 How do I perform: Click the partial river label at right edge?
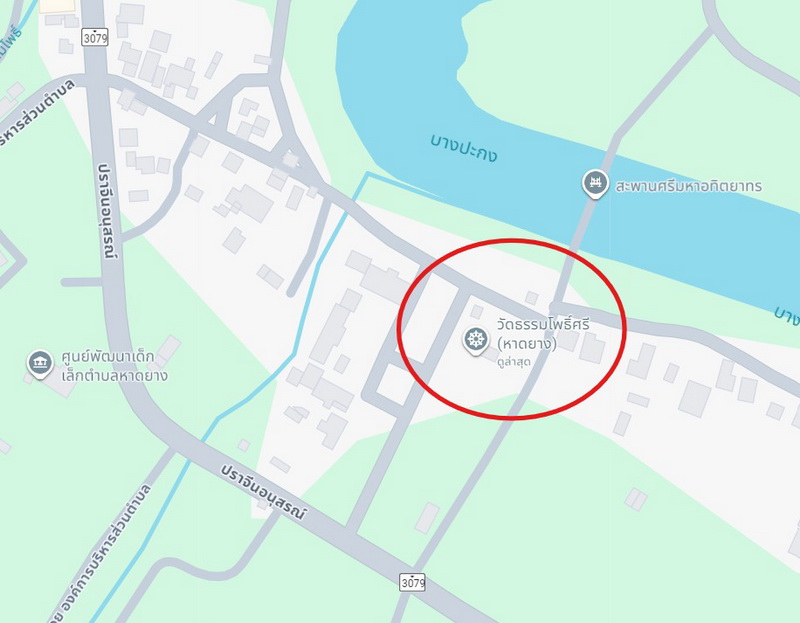(788, 316)
